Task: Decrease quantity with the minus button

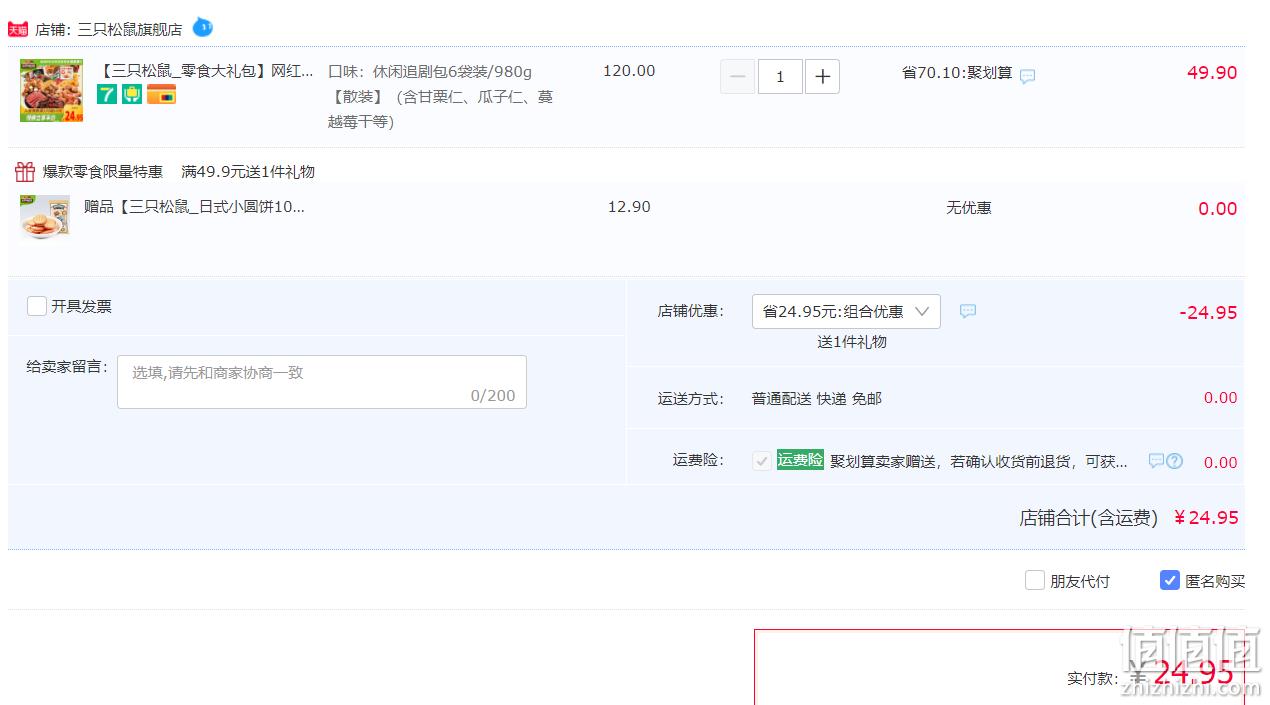Action: (x=738, y=77)
